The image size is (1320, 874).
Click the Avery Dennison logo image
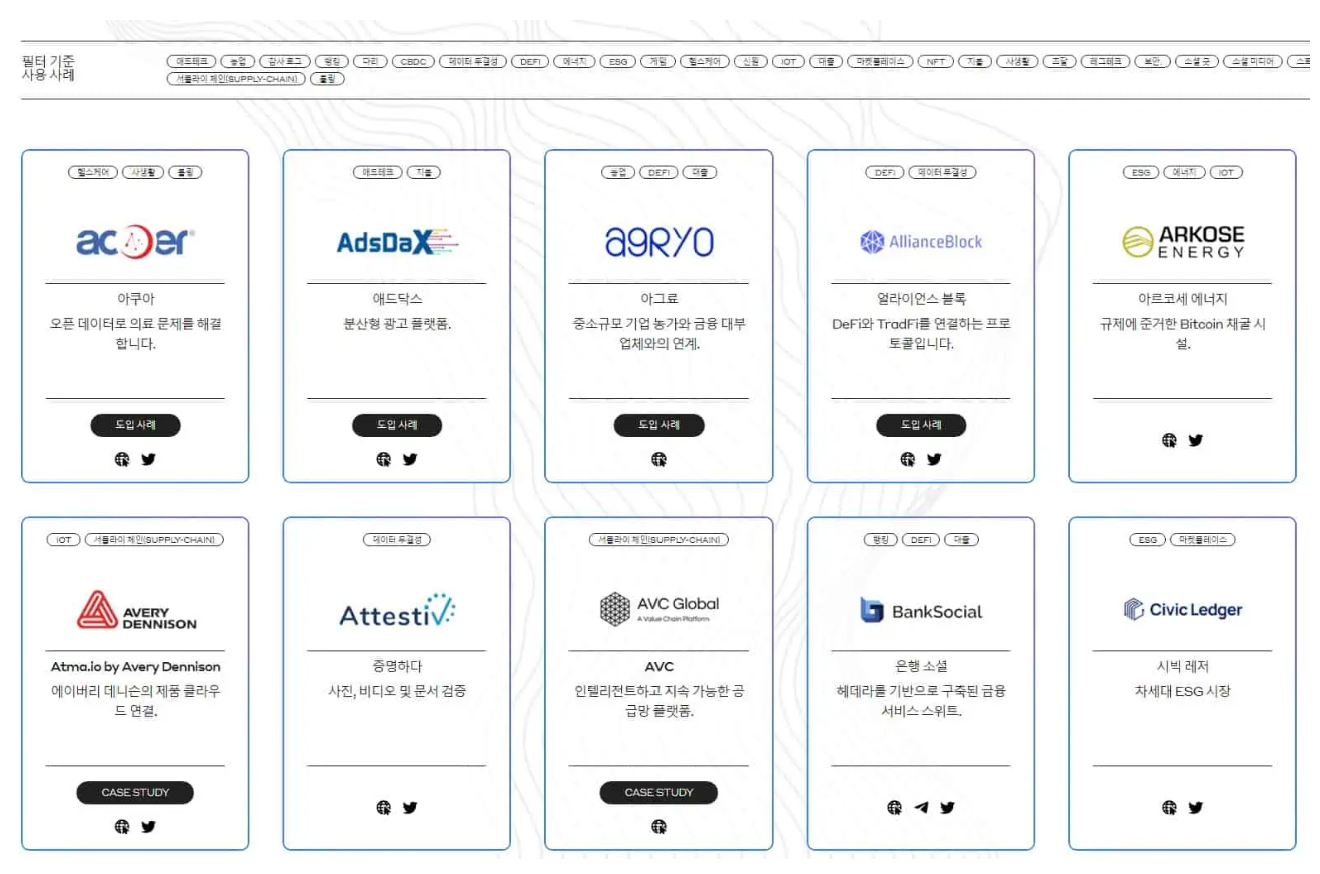point(136,610)
